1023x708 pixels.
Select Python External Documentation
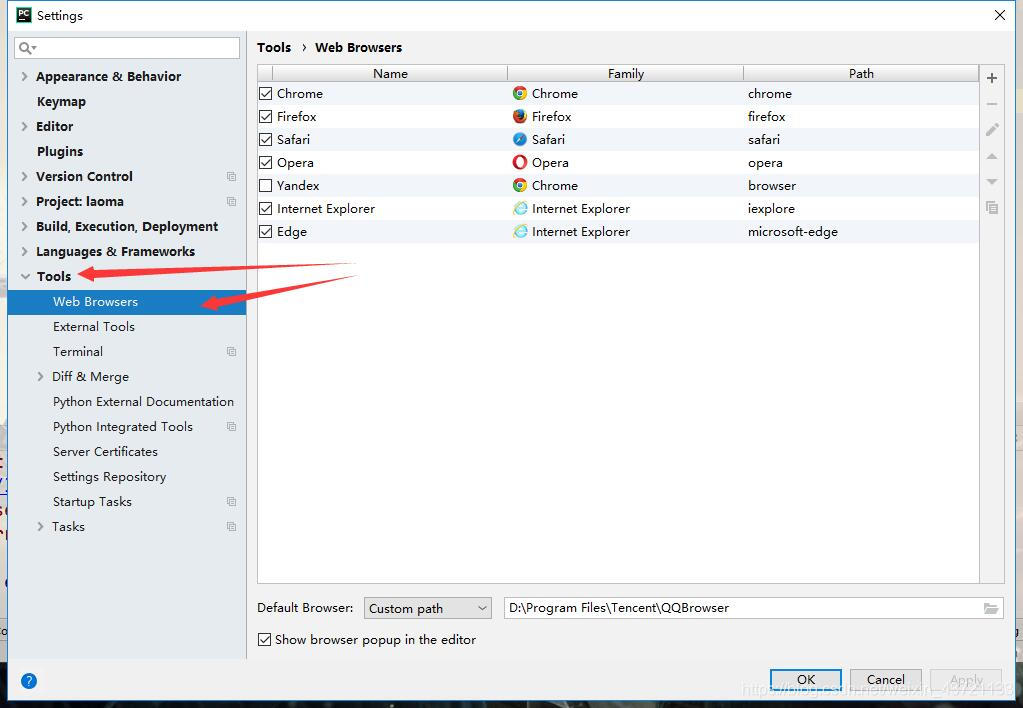[x=144, y=401]
